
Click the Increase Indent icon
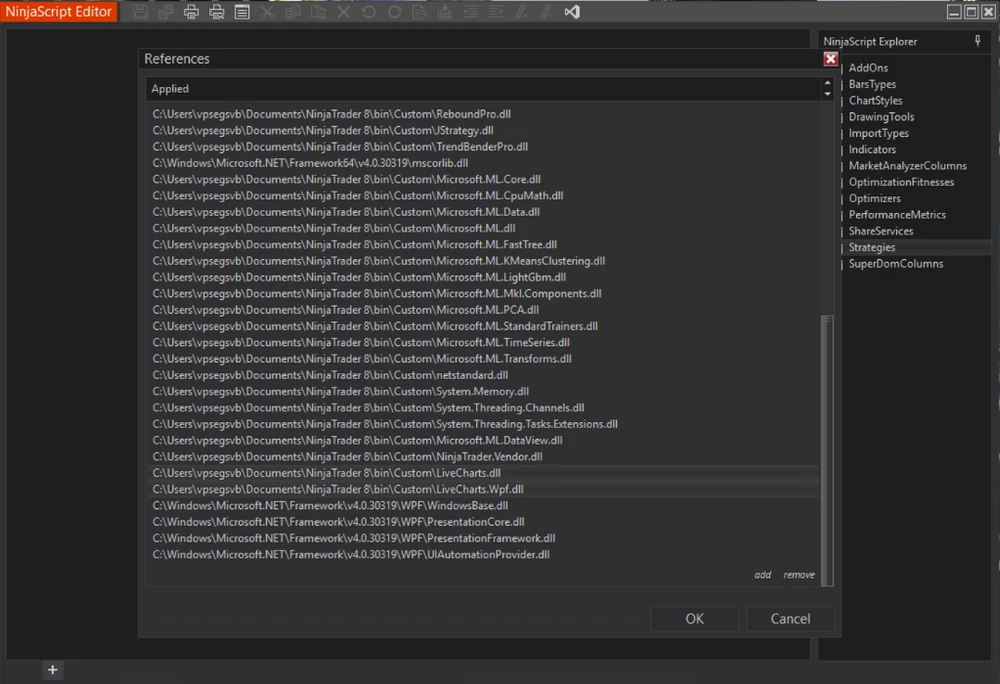coord(496,12)
